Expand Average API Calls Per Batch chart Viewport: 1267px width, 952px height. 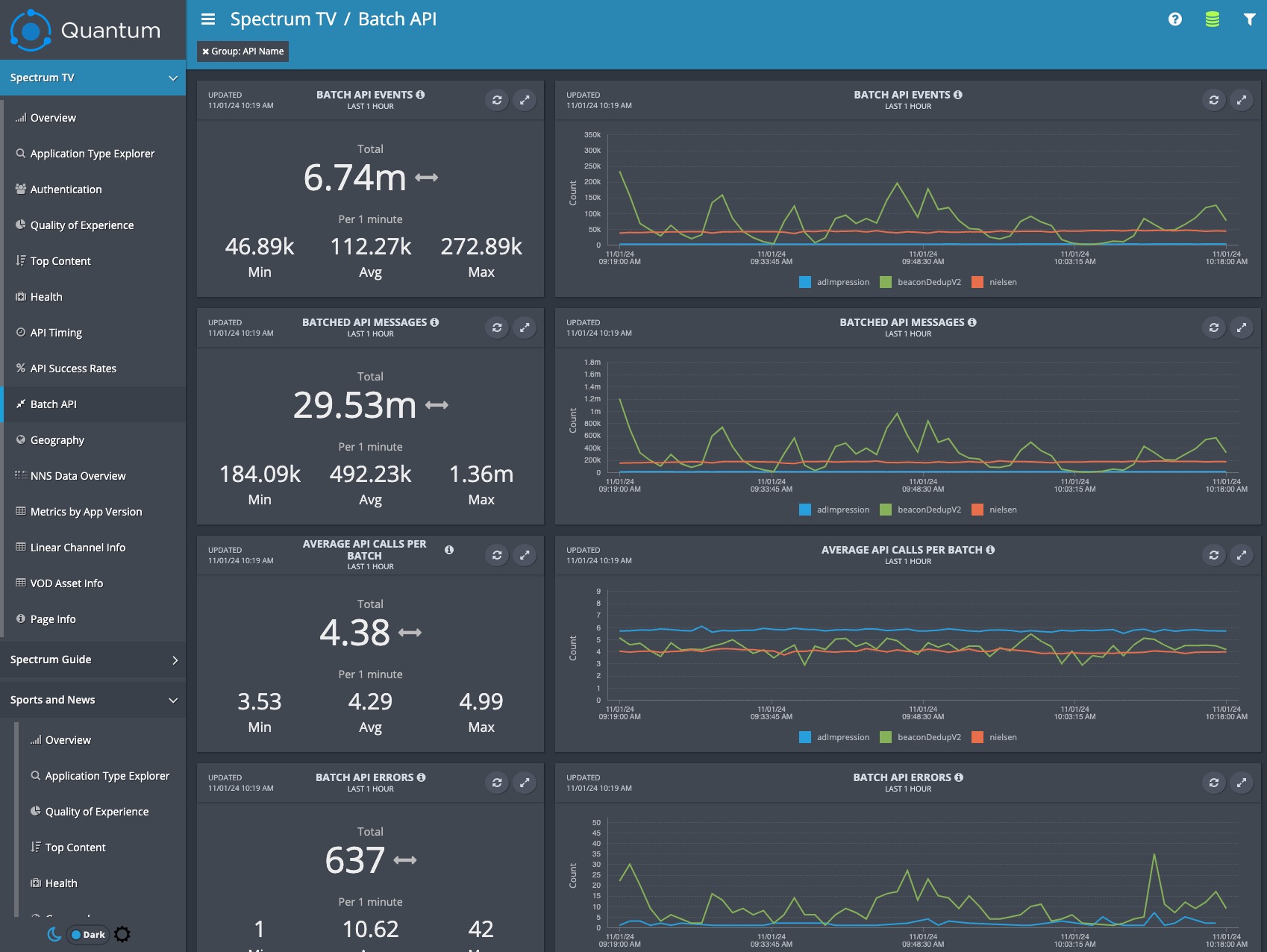point(1242,555)
